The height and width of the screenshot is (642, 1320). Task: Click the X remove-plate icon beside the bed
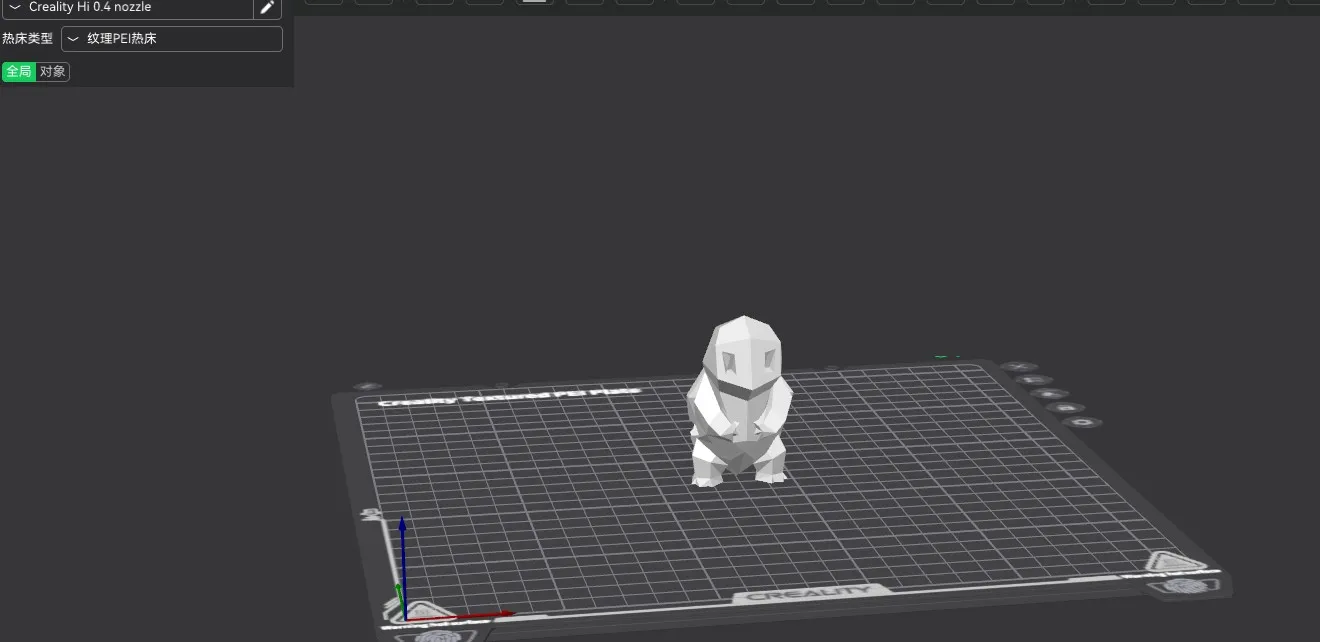(x=1019, y=367)
